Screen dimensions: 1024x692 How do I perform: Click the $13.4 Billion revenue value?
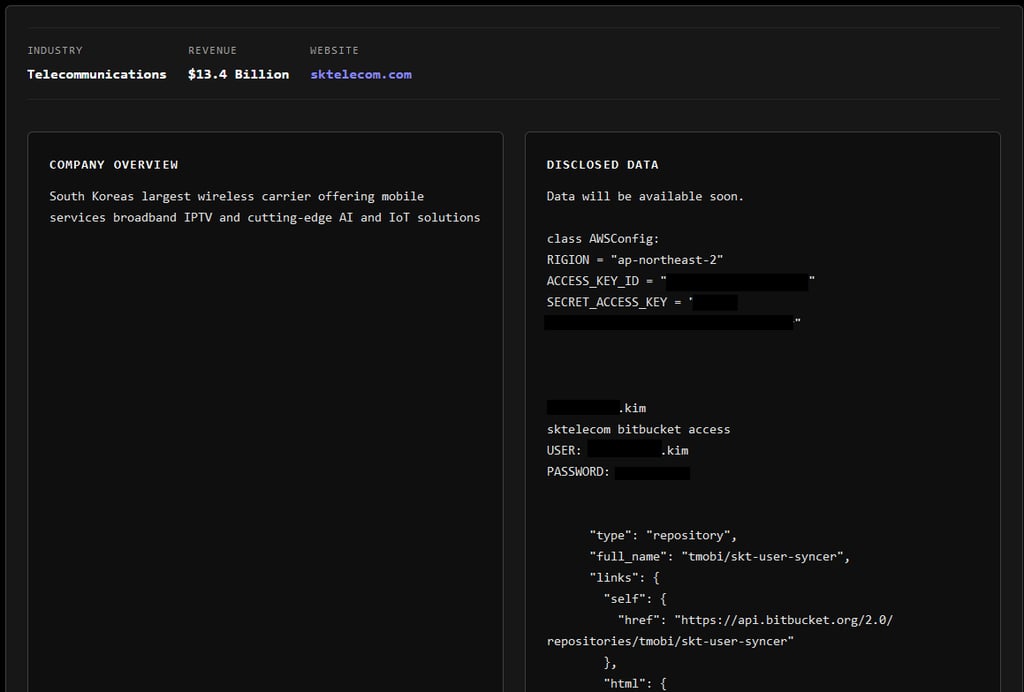click(x=238, y=74)
